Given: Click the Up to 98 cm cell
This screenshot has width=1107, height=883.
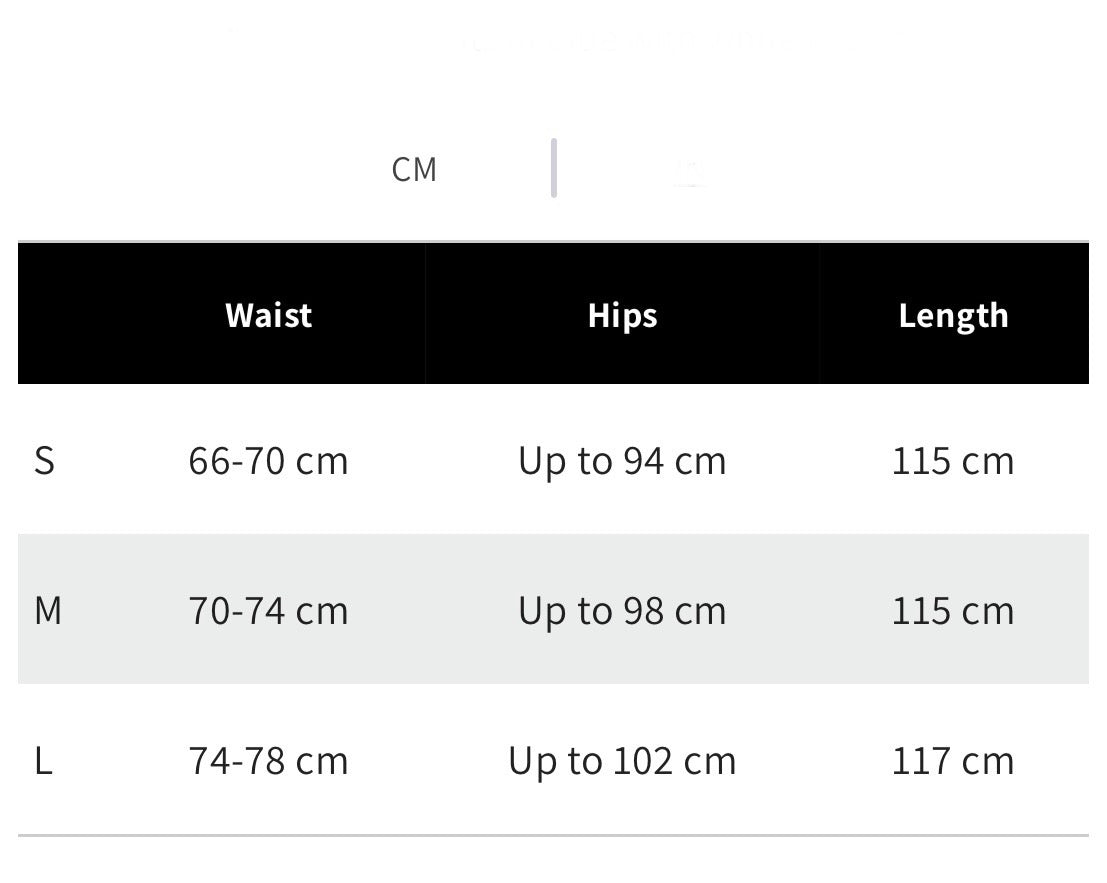Looking at the screenshot, I should point(622,611).
